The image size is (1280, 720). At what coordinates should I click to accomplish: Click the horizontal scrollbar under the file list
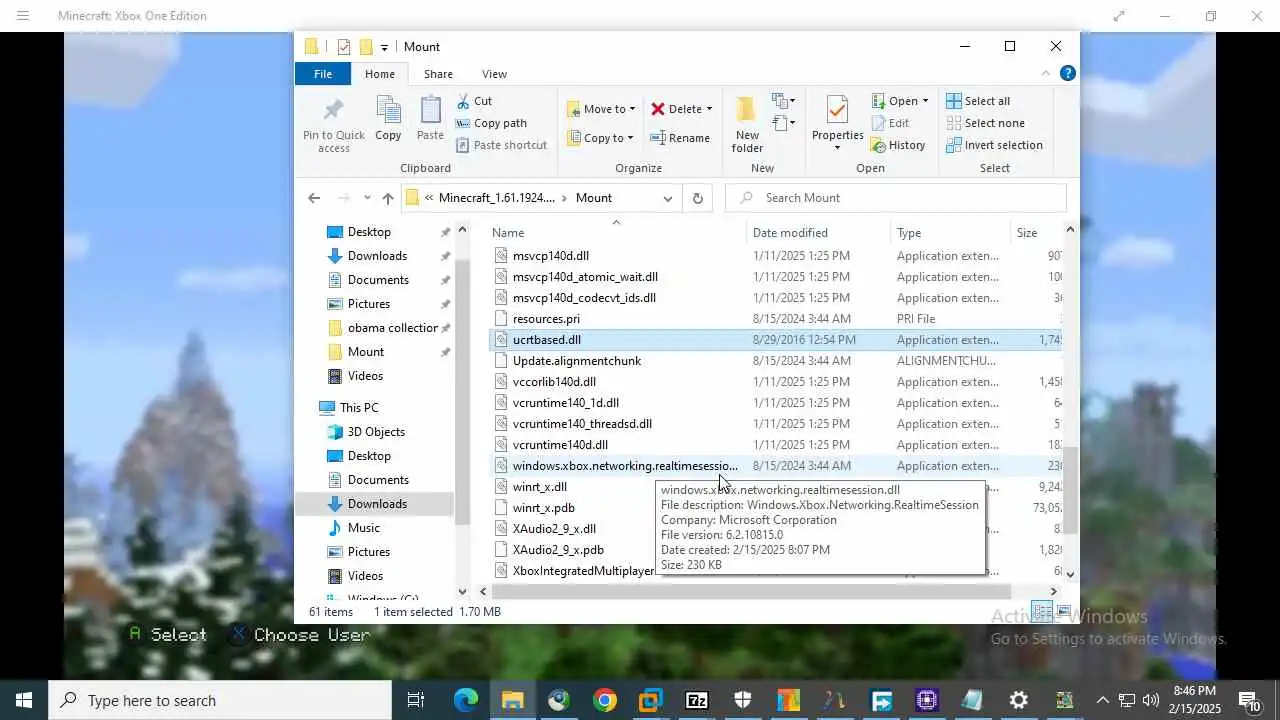pyautogui.click(x=750, y=591)
